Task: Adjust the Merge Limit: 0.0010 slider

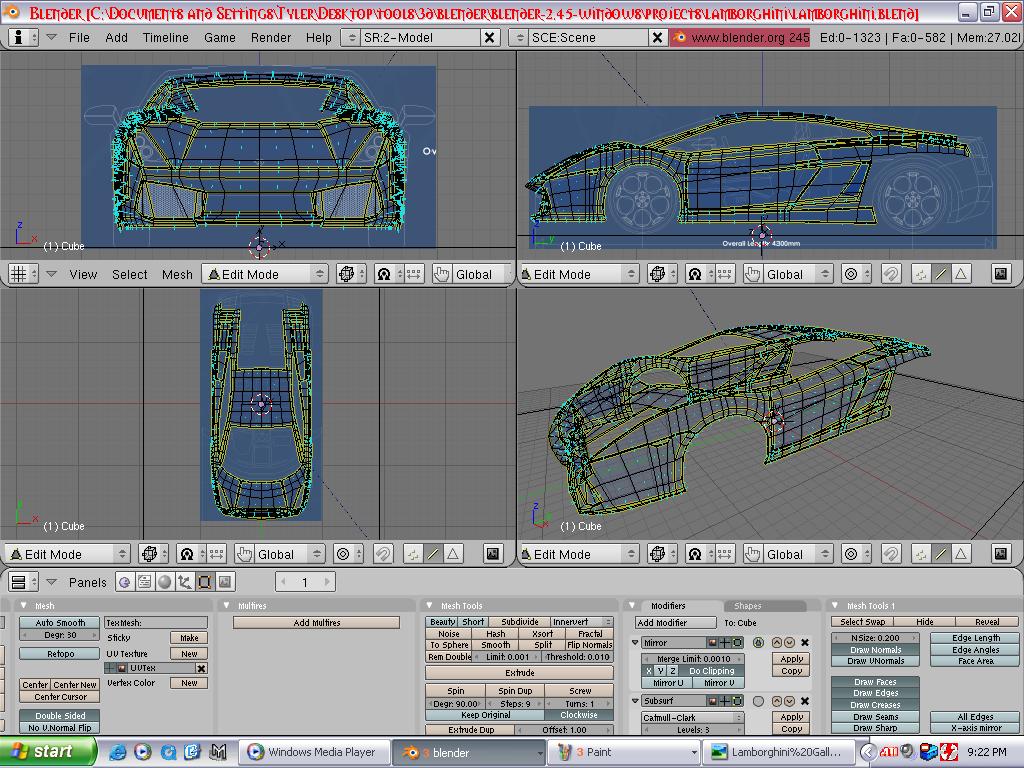Action: tap(693, 659)
